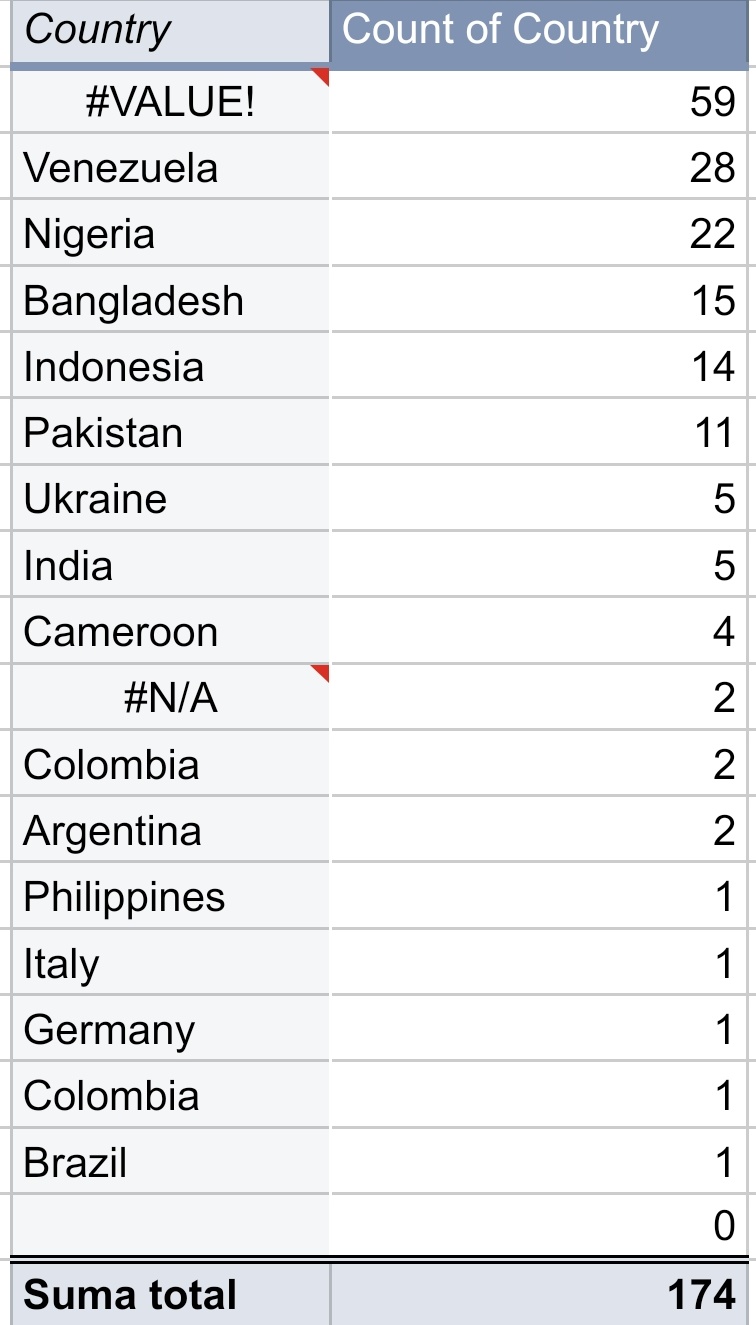Select the Indonesia count cell showing 14

click(540, 365)
